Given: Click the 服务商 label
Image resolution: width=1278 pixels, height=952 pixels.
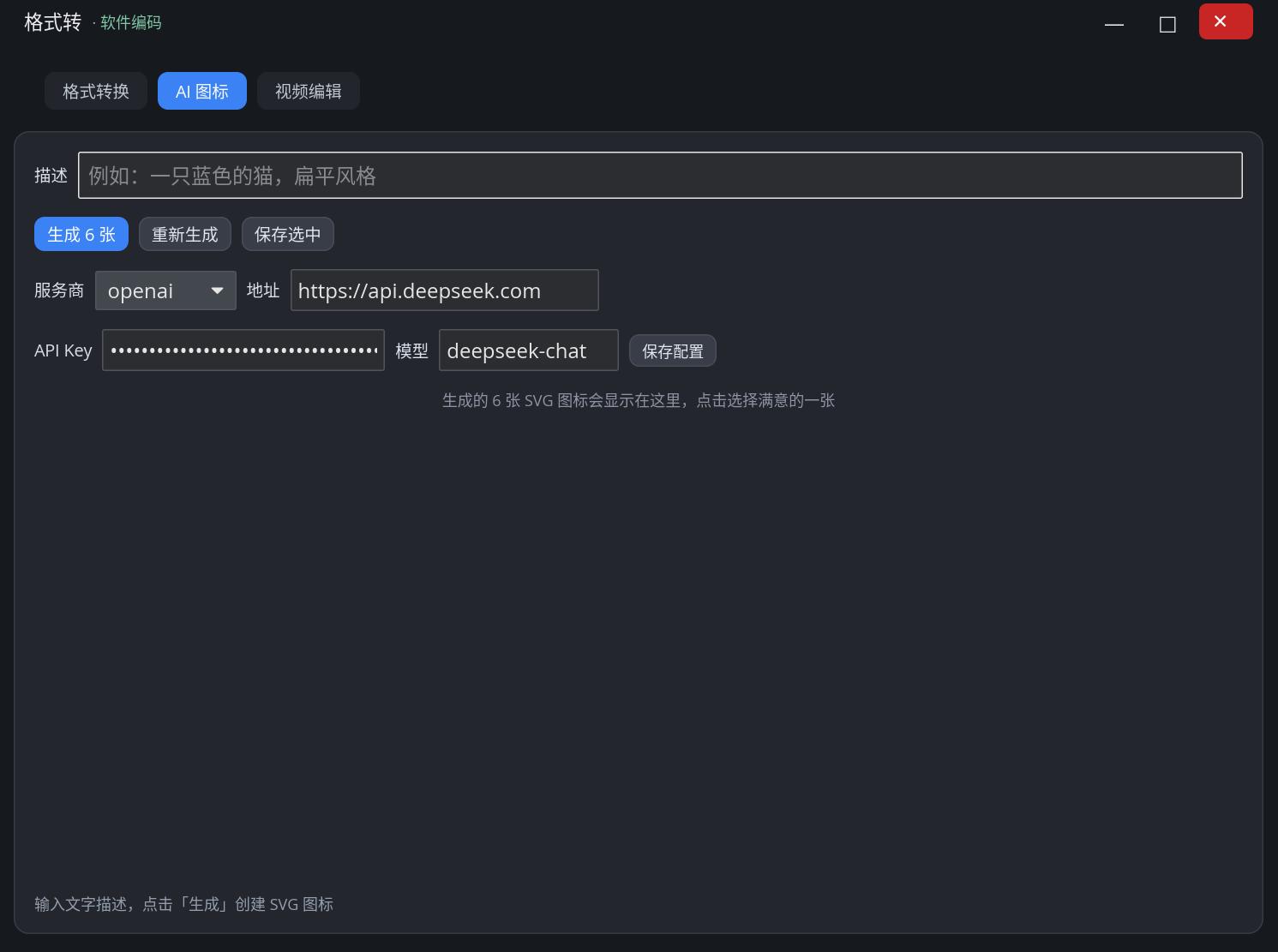Looking at the screenshot, I should click(59, 290).
